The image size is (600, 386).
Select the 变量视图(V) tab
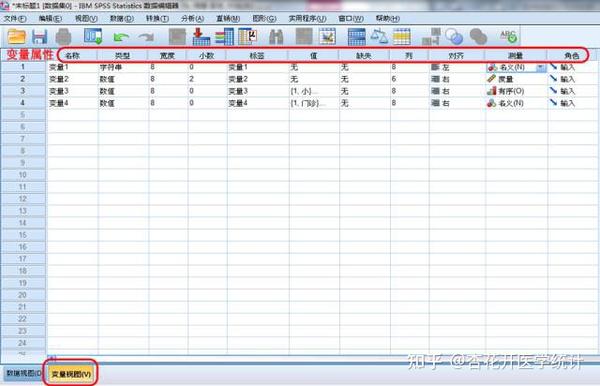[72, 374]
